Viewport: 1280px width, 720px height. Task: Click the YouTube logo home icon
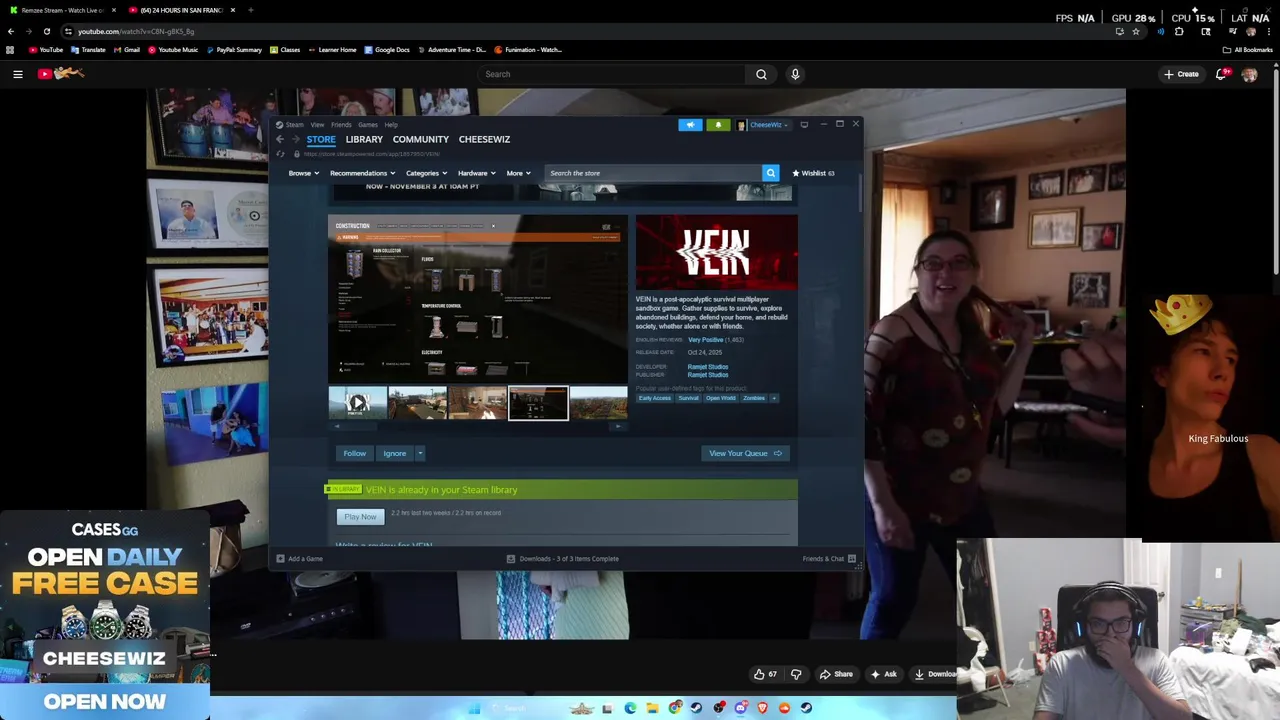[x=61, y=74]
